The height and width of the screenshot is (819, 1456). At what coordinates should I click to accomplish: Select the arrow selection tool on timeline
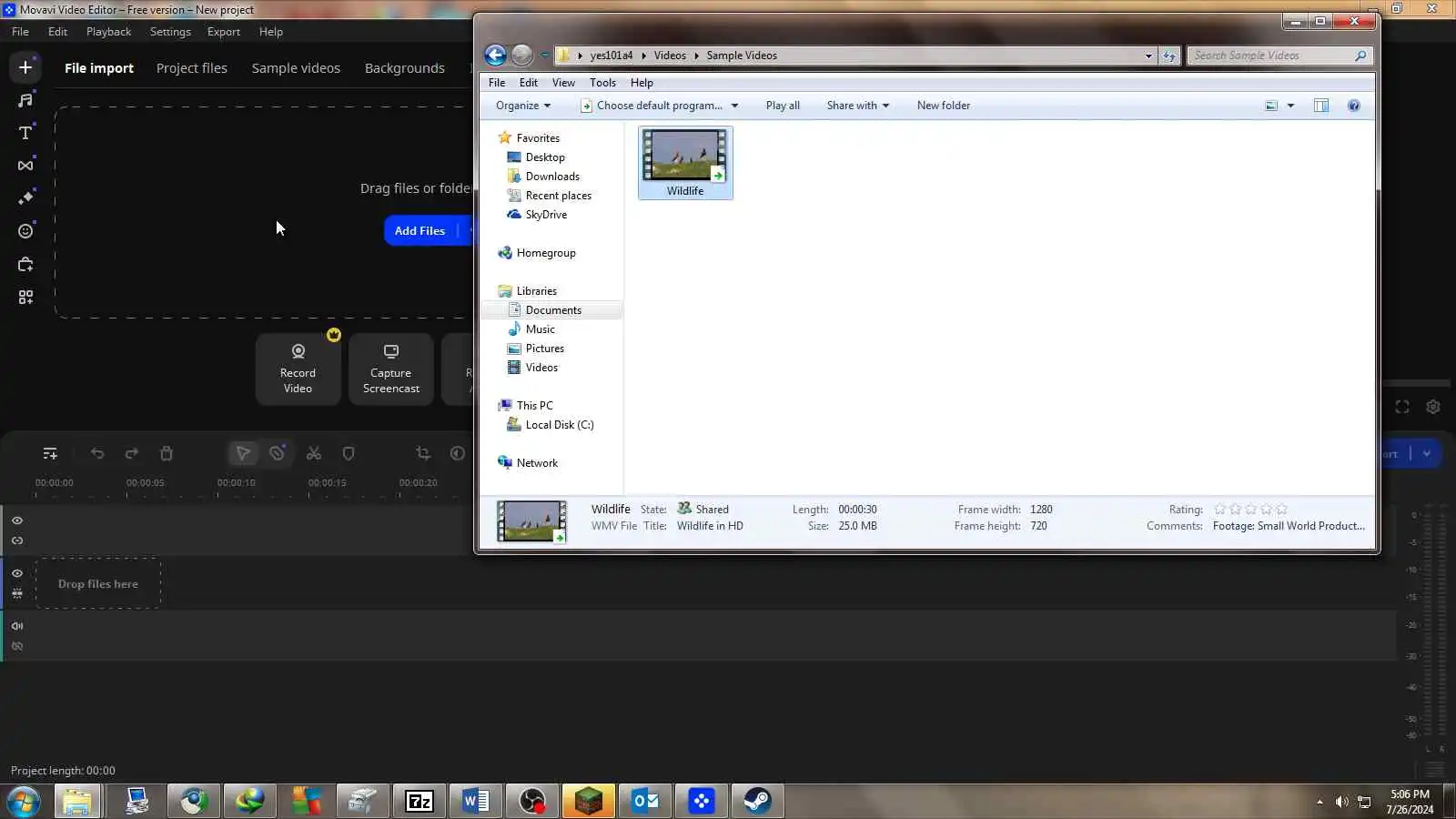tap(243, 453)
